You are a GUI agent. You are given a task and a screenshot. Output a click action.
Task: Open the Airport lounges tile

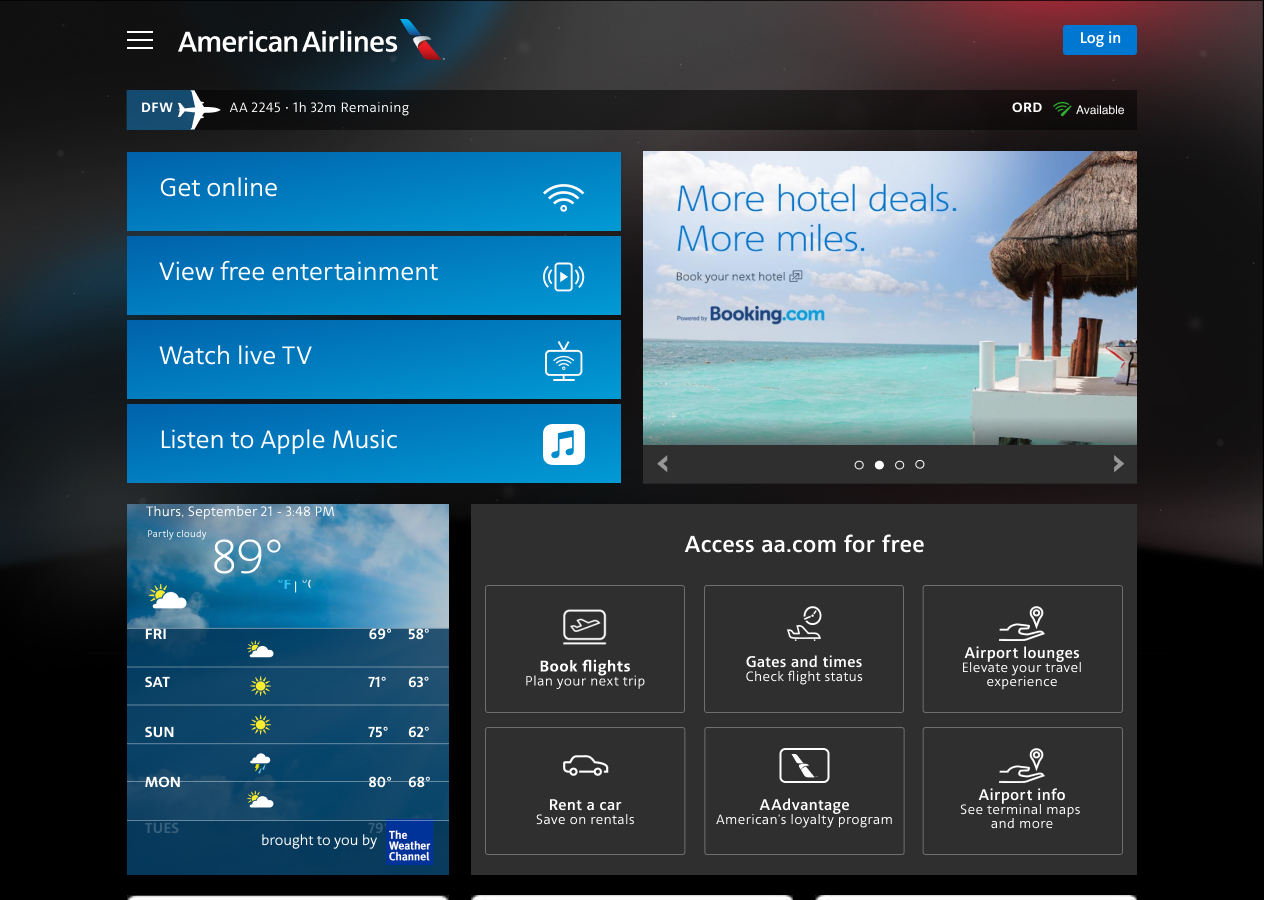[1022, 649]
